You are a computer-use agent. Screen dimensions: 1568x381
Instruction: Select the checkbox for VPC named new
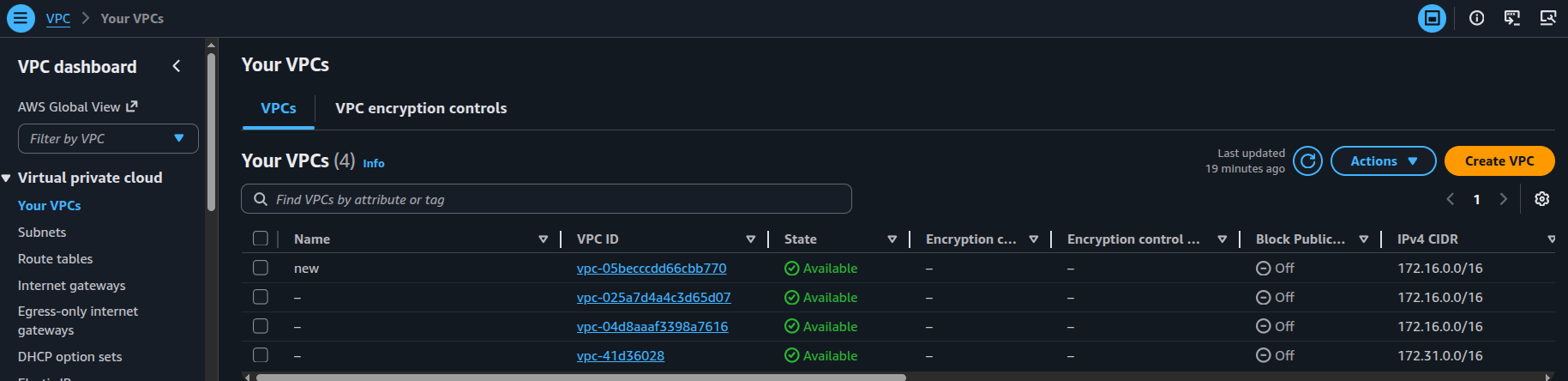(261, 268)
